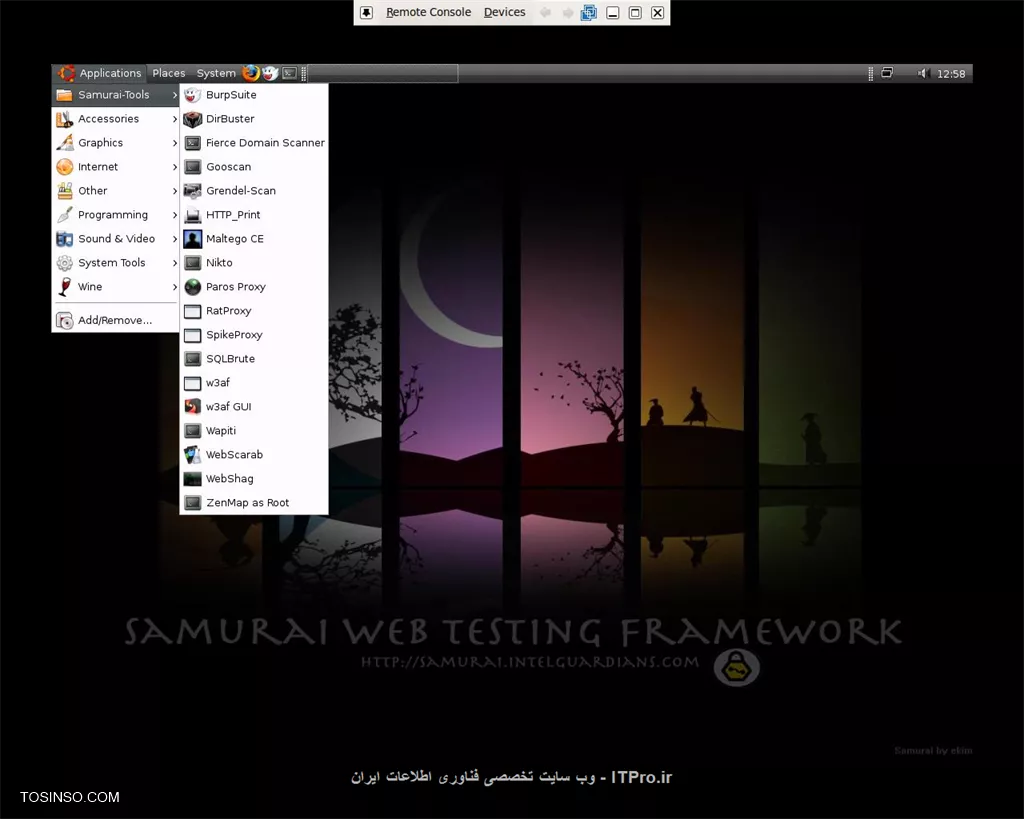Launch w3af GUI from its red icon

pyautogui.click(x=192, y=407)
